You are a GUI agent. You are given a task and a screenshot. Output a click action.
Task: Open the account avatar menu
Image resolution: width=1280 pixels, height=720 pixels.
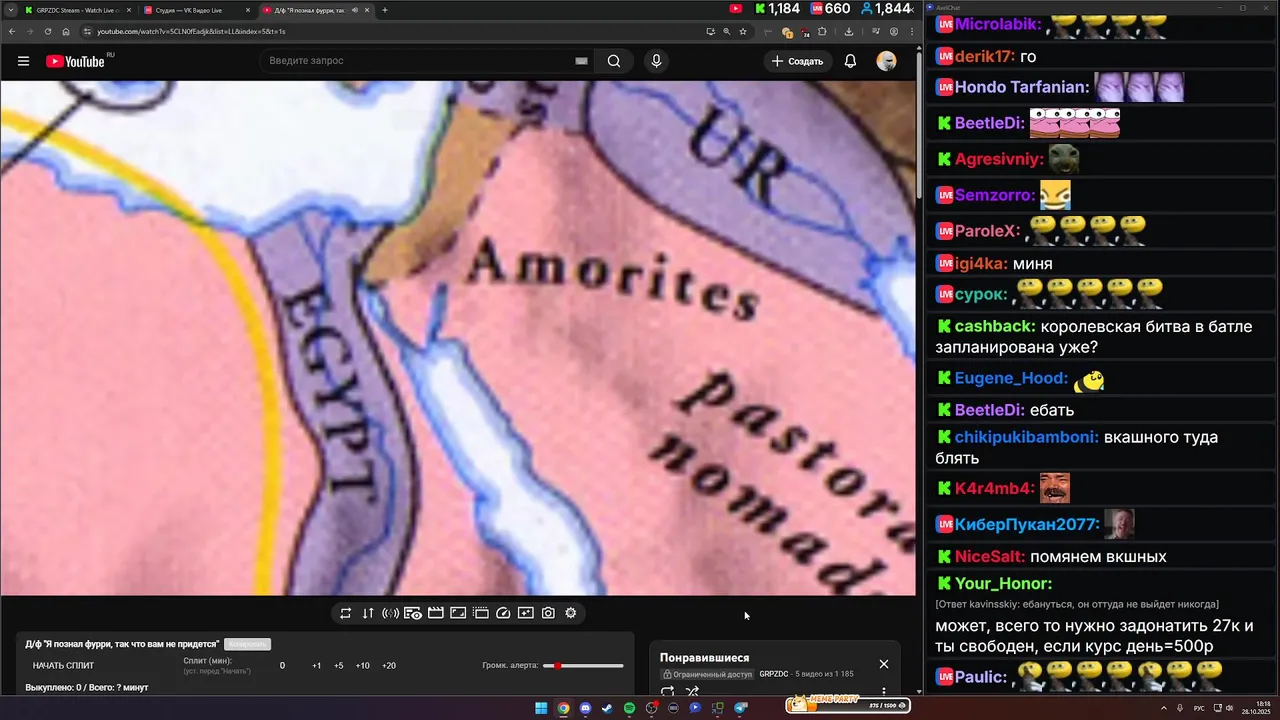(886, 61)
